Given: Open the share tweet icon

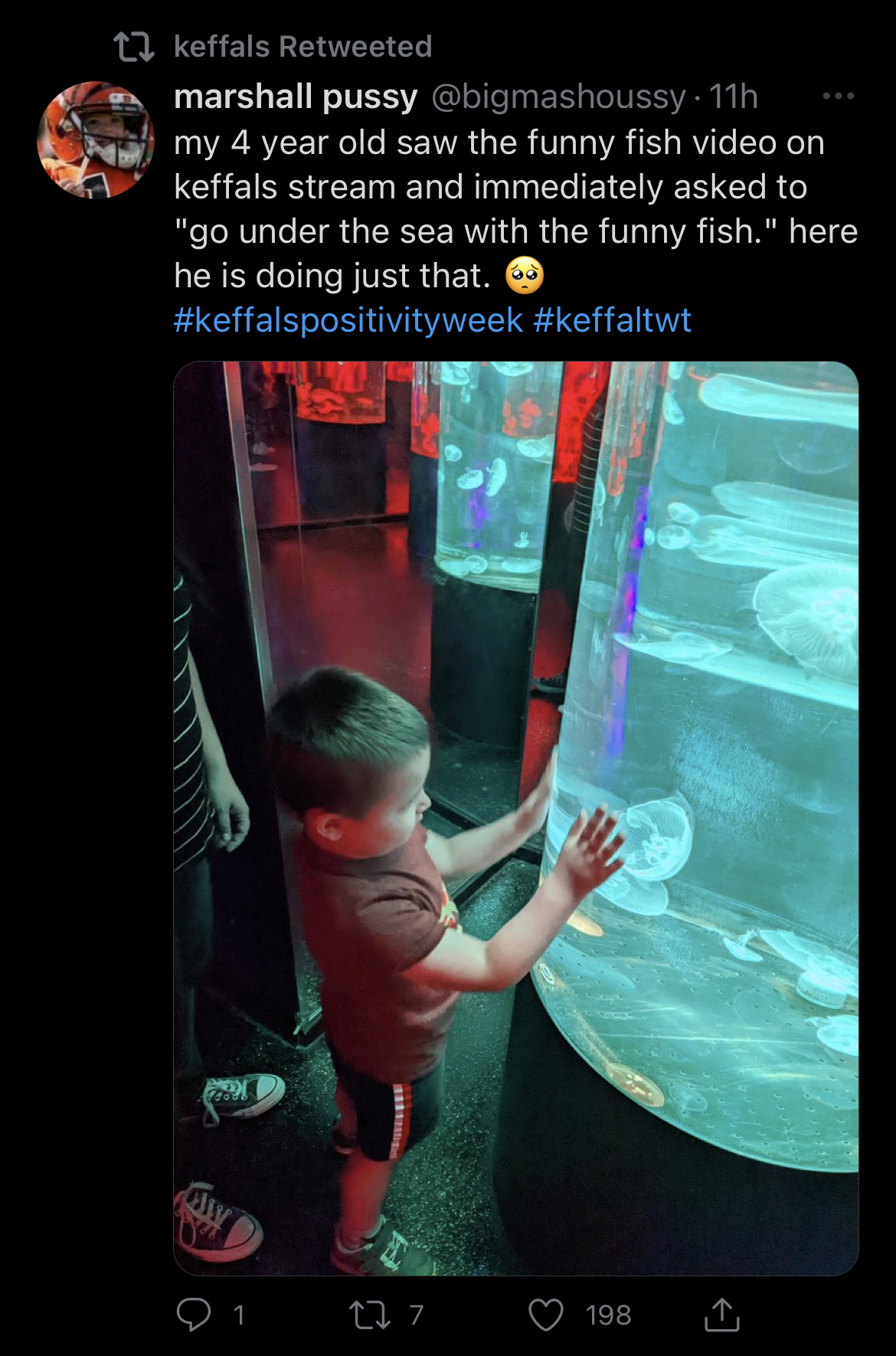Looking at the screenshot, I should coord(721,1314).
